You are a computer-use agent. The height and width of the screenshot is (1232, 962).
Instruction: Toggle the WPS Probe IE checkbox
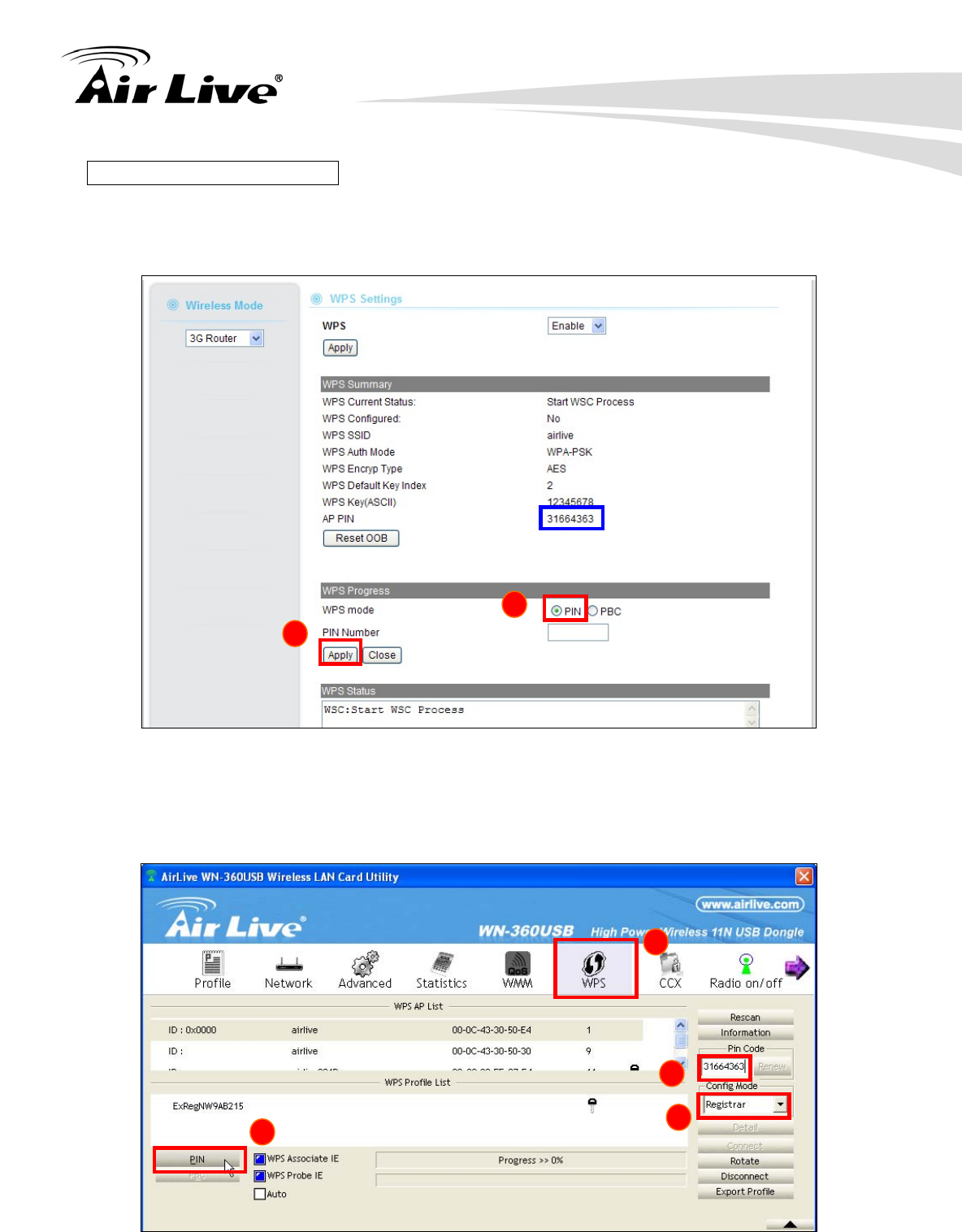click(259, 1176)
